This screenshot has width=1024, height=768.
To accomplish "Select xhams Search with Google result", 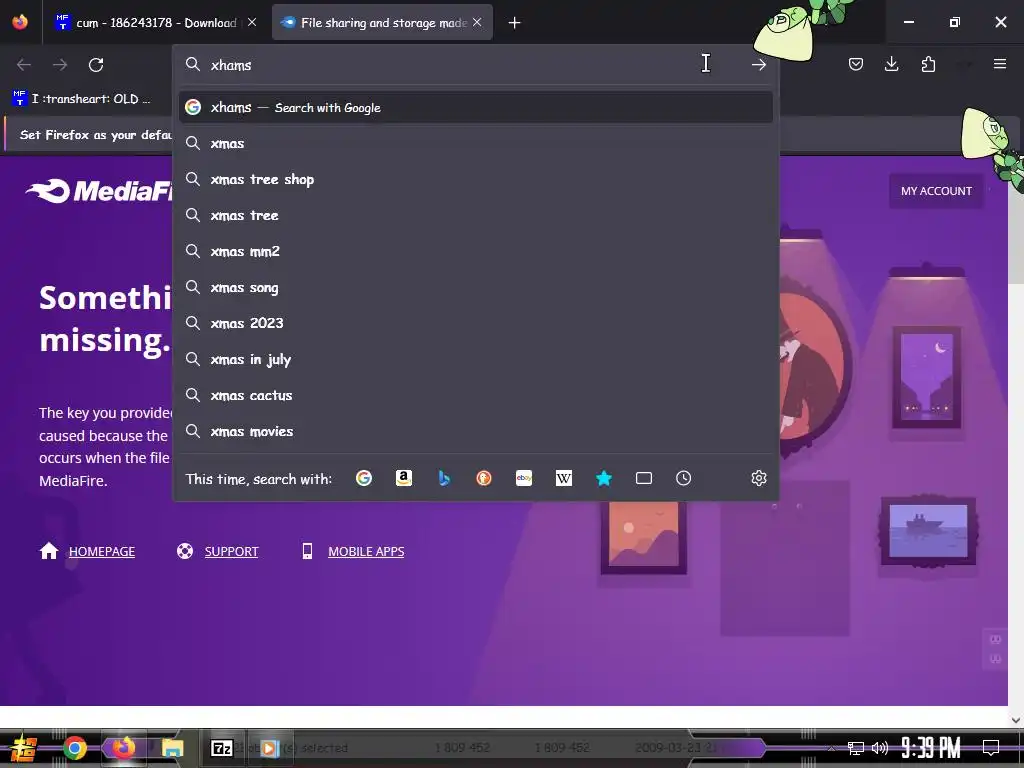I will tap(475, 107).
